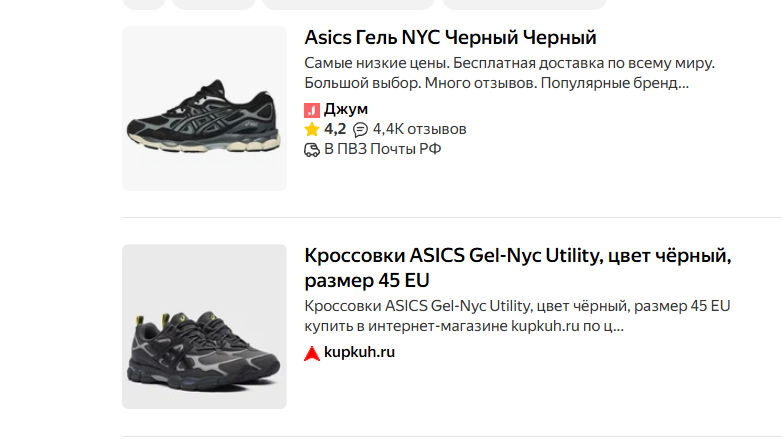Viewport: 782px width, 446px height.
Task: Click the 4,2 rating number
Action: click(x=334, y=130)
